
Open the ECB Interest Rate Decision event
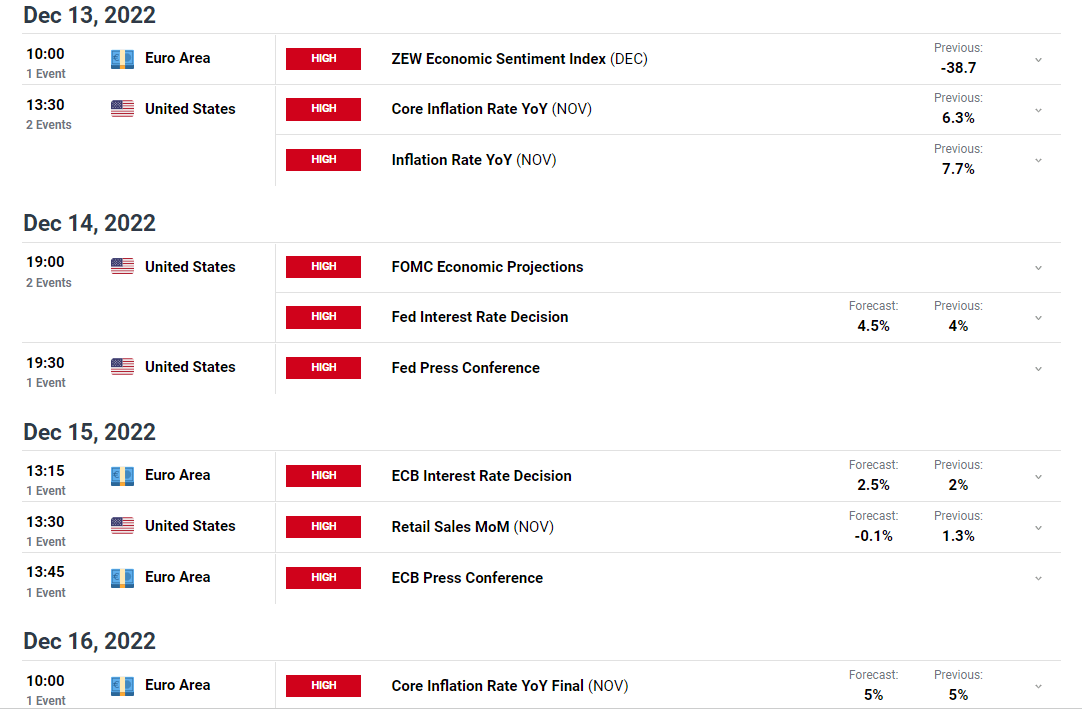[x=482, y=476]
